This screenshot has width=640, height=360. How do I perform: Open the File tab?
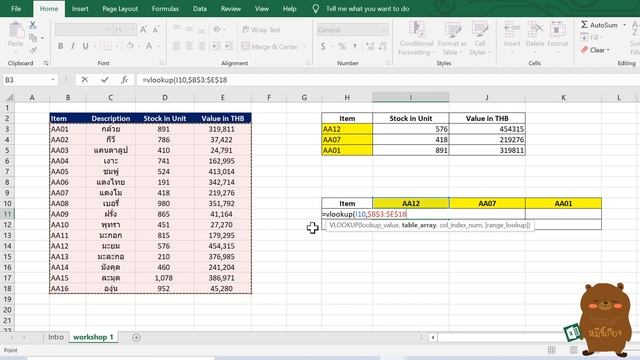pos(16,9)
